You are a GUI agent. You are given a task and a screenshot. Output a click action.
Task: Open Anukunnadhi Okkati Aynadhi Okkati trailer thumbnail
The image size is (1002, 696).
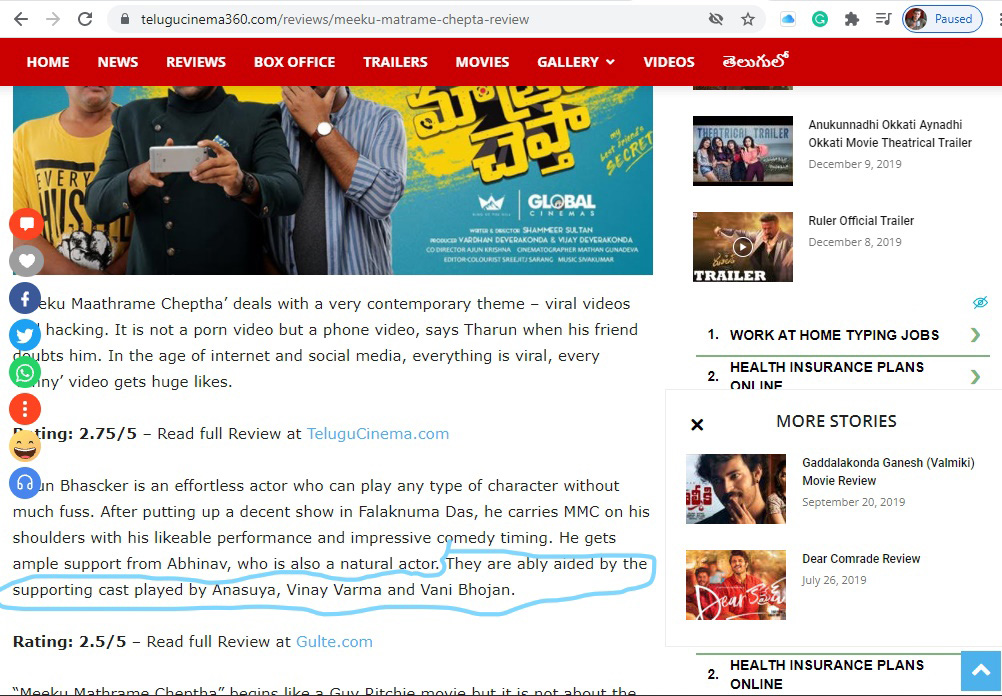743,151
